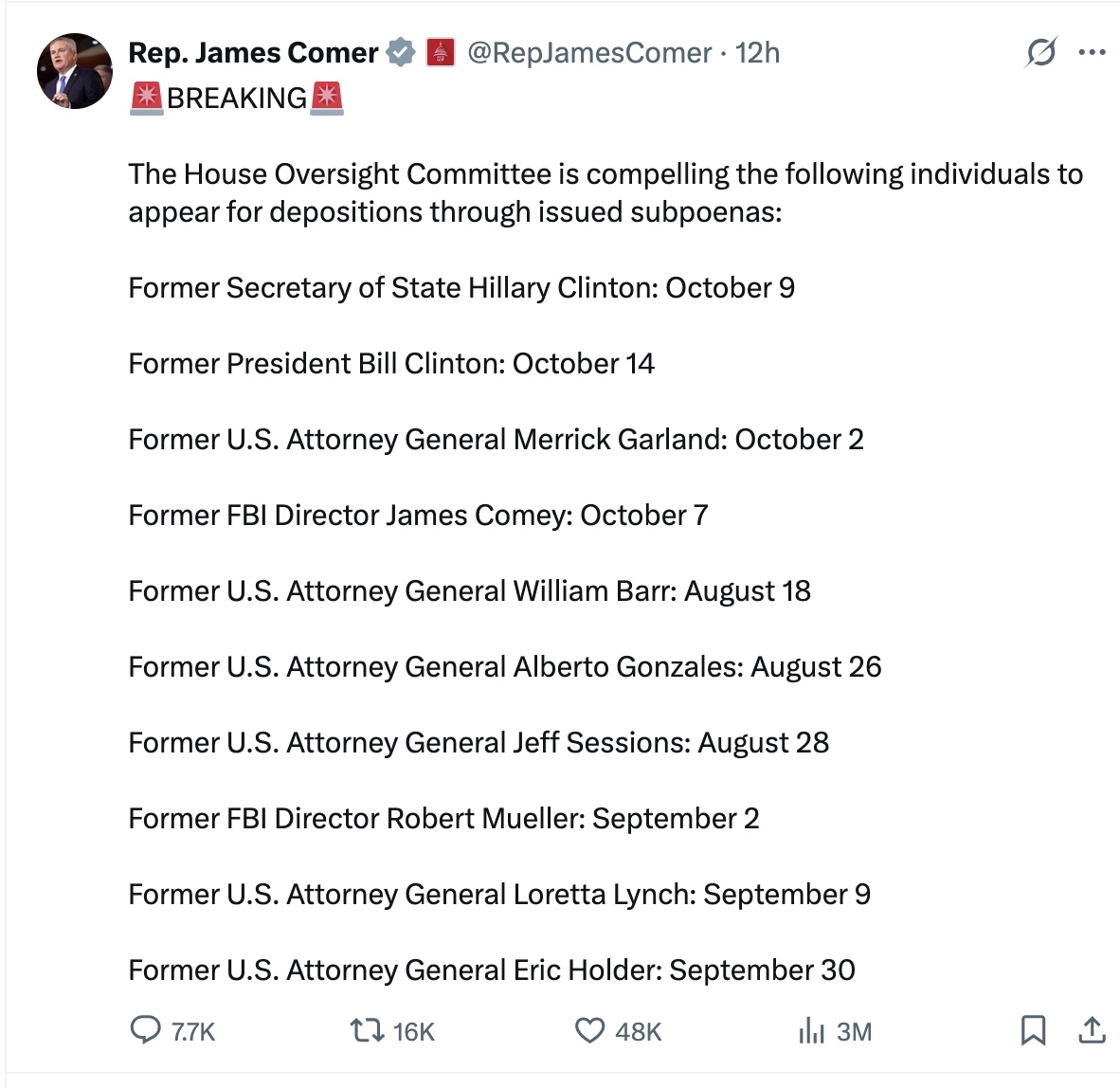Open the @RepJamesComer handle link

tap(589, 53)
